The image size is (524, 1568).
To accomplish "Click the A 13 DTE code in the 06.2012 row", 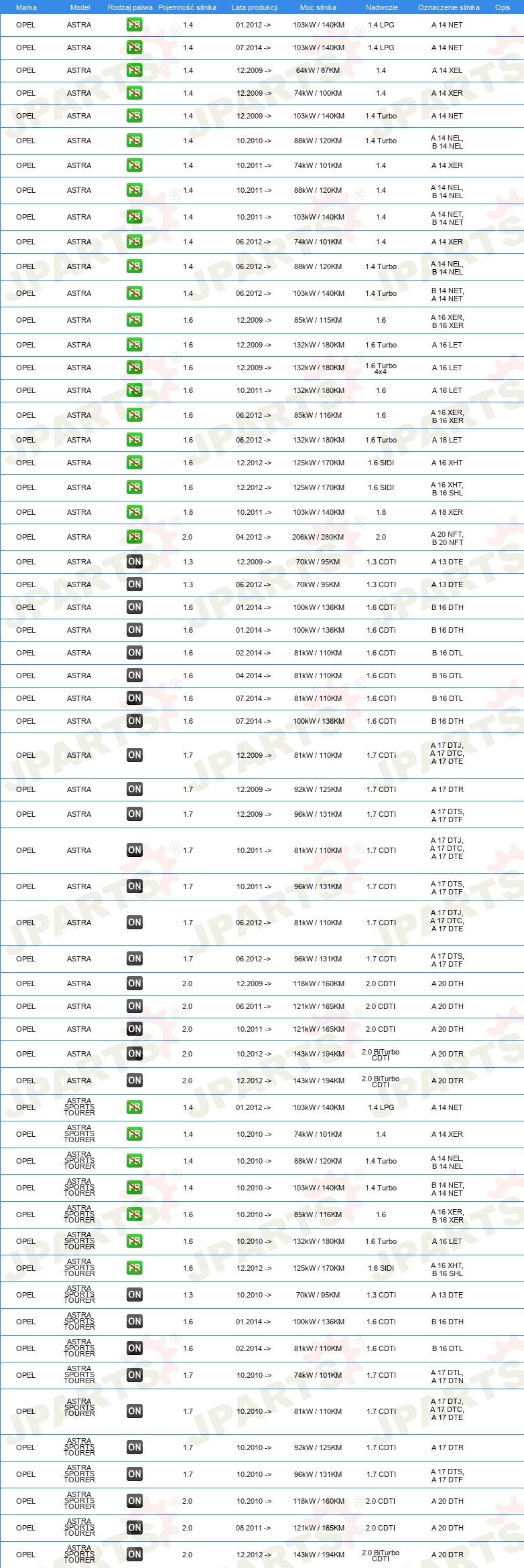I will click(448, 584).
